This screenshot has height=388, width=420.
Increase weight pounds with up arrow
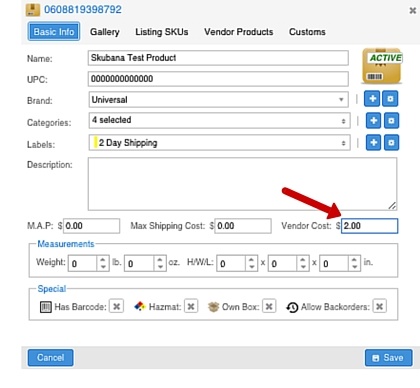tap(103, 259)
